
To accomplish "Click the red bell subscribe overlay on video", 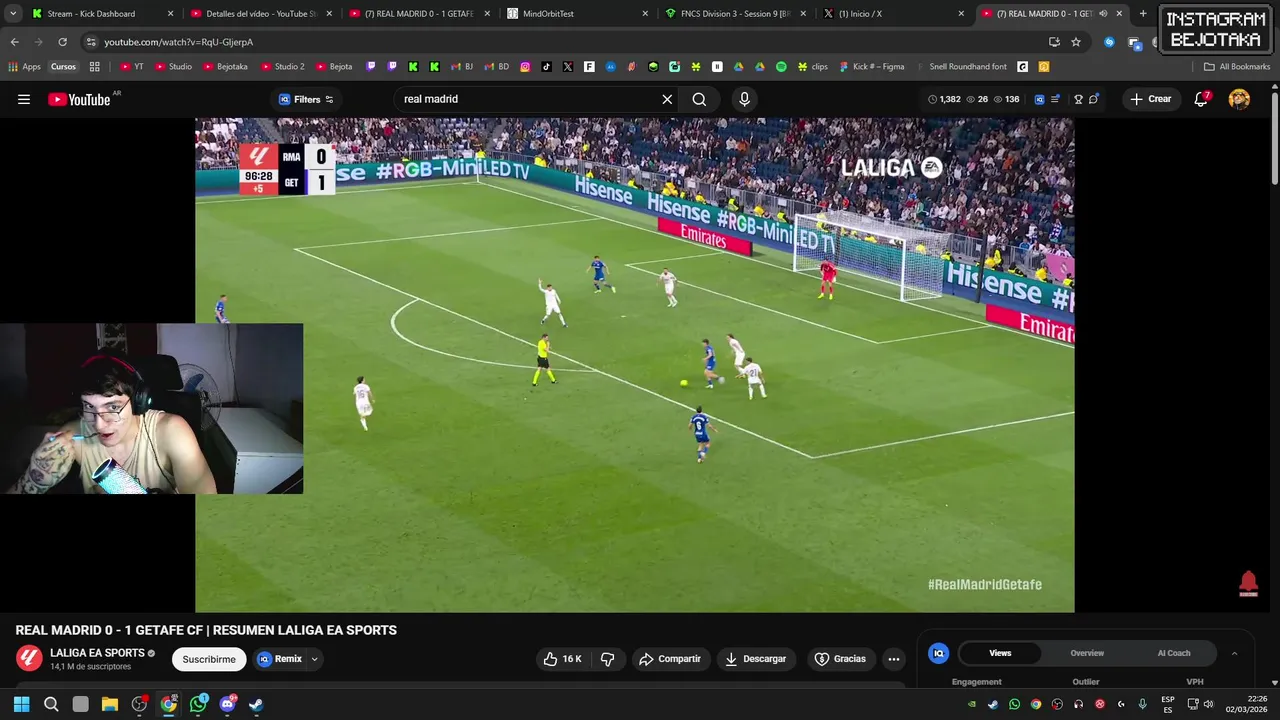I will (1248, 583).
